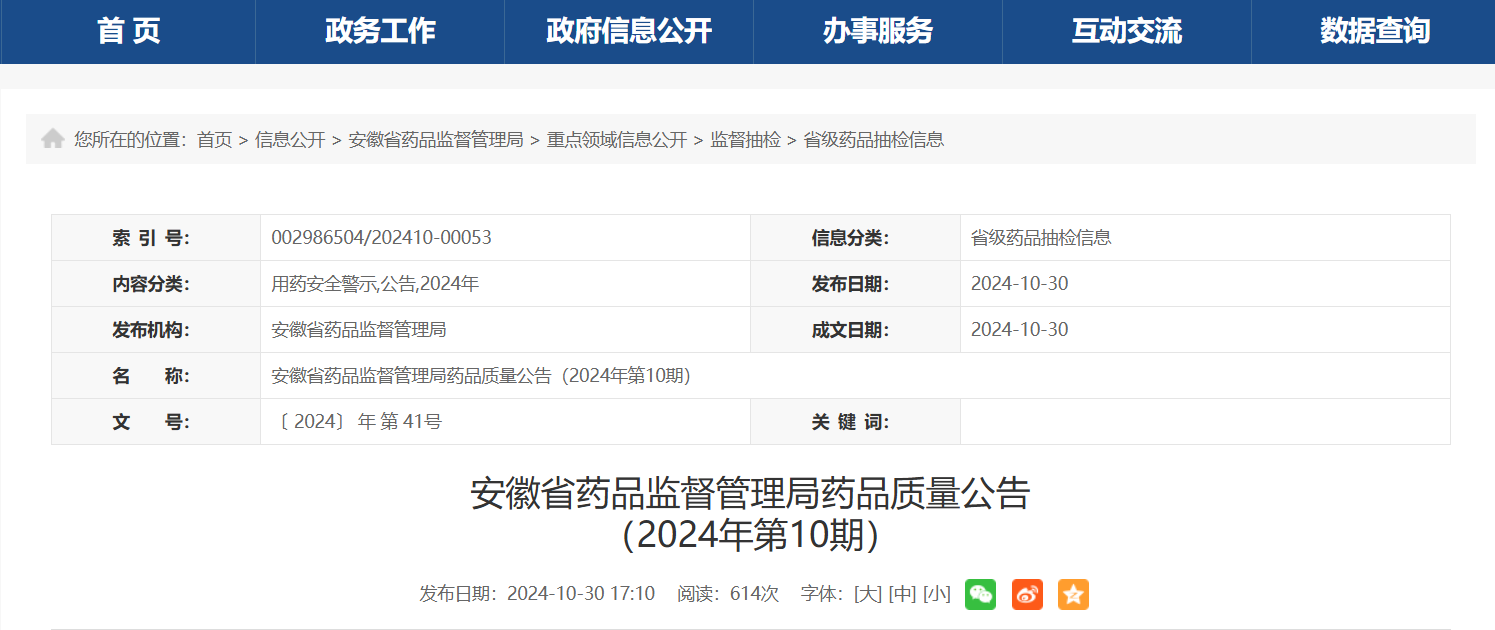
Task: Open 安徽省药品监督管理局 breadcrumb link
Action: (x=436, y=140)
